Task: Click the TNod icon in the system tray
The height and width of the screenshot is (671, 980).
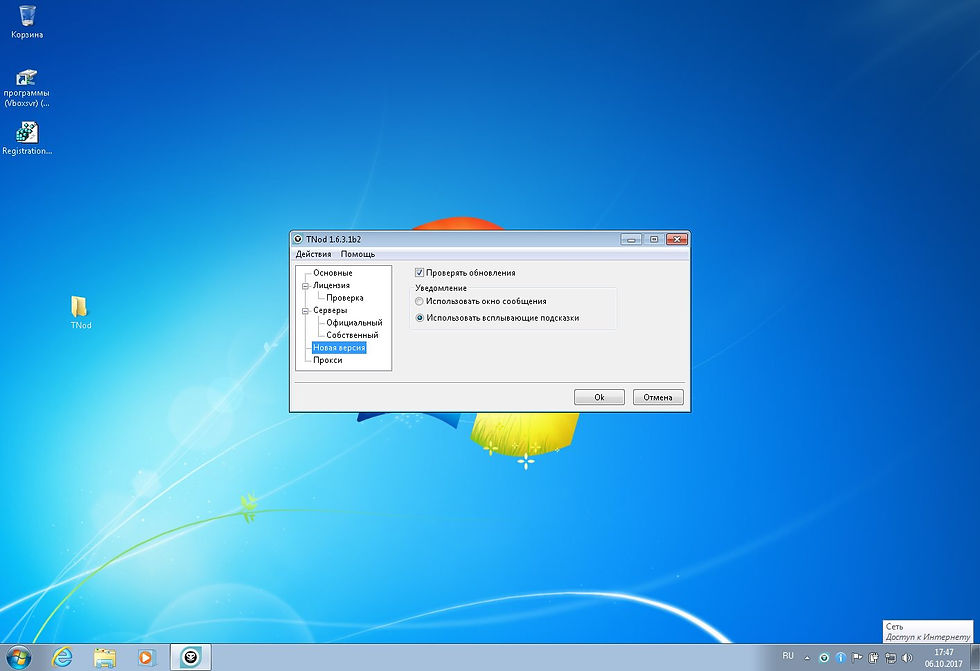Action: point(824,658)
